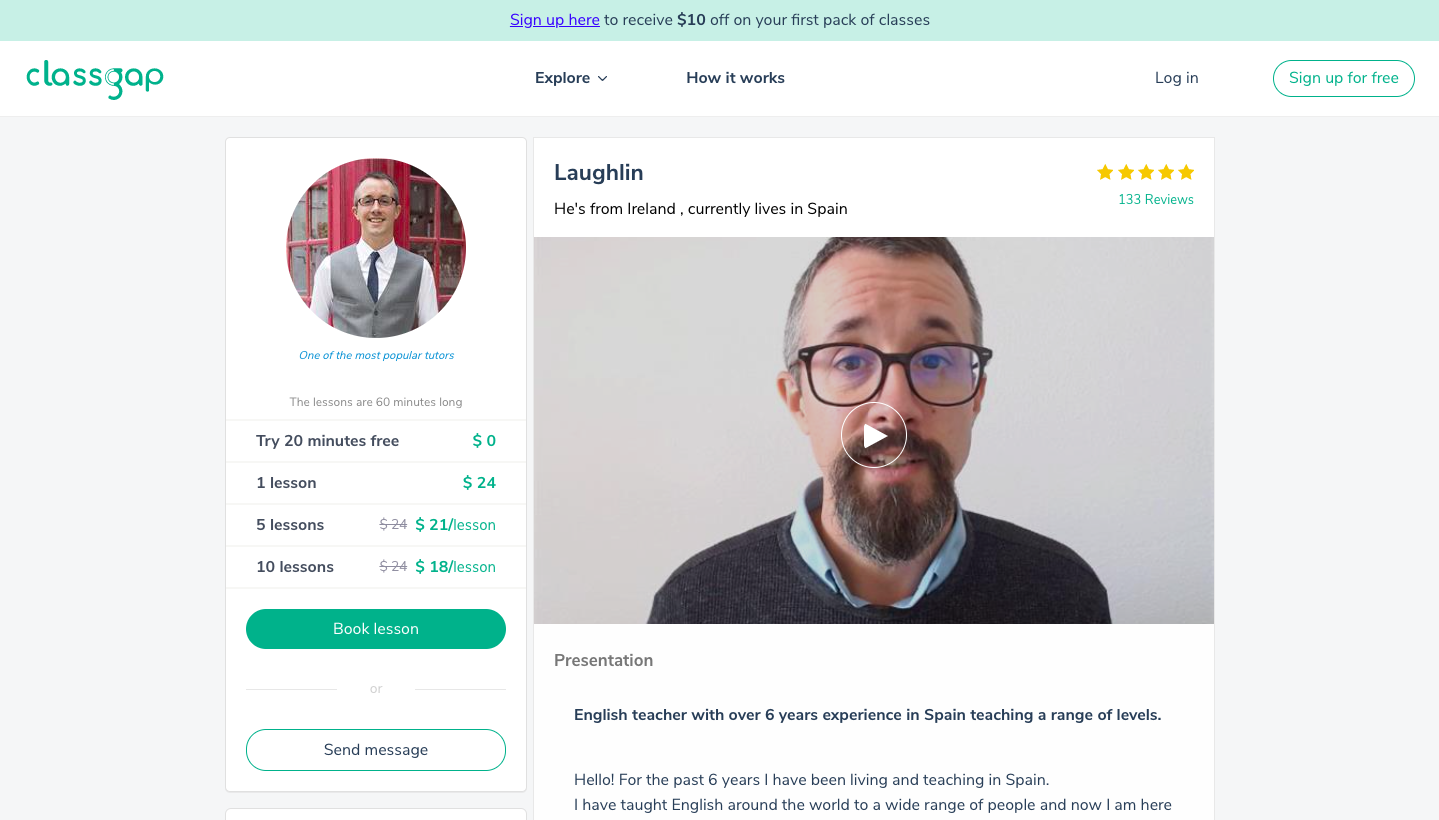Select the Try 20 minutes free option
The height and width of the screenshot is (820, 1439).
pos(376,441)
